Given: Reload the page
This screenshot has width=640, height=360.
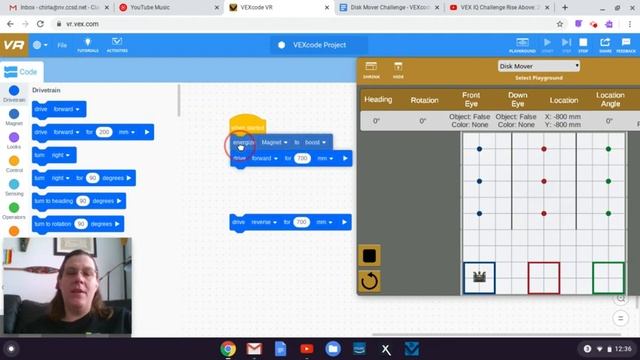Looking at the screenshot, I should [40, 24].
